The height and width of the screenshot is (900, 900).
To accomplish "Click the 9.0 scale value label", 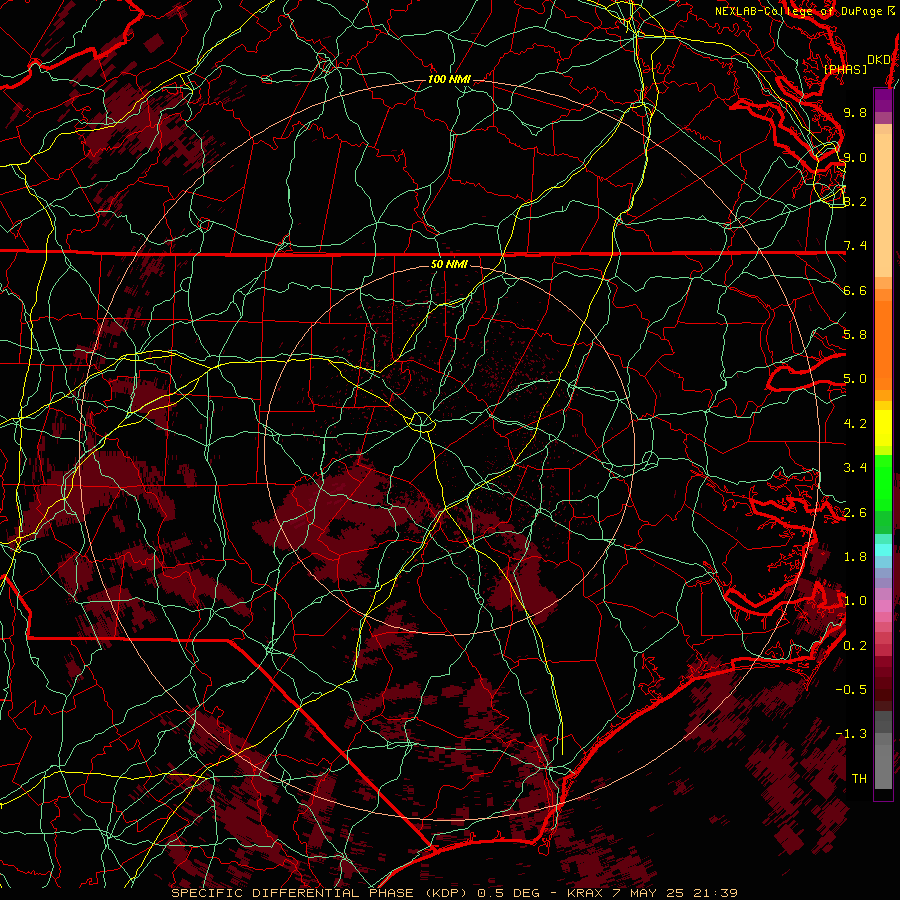I will (x=855, y=157).
